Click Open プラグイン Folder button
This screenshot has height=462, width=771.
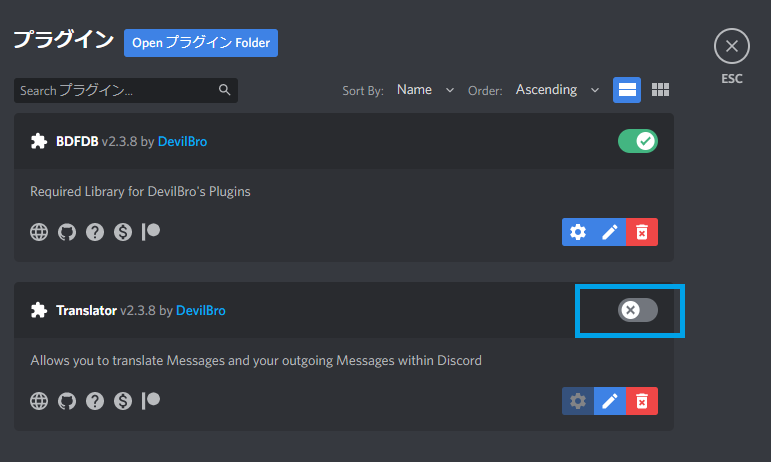point(201,43)
